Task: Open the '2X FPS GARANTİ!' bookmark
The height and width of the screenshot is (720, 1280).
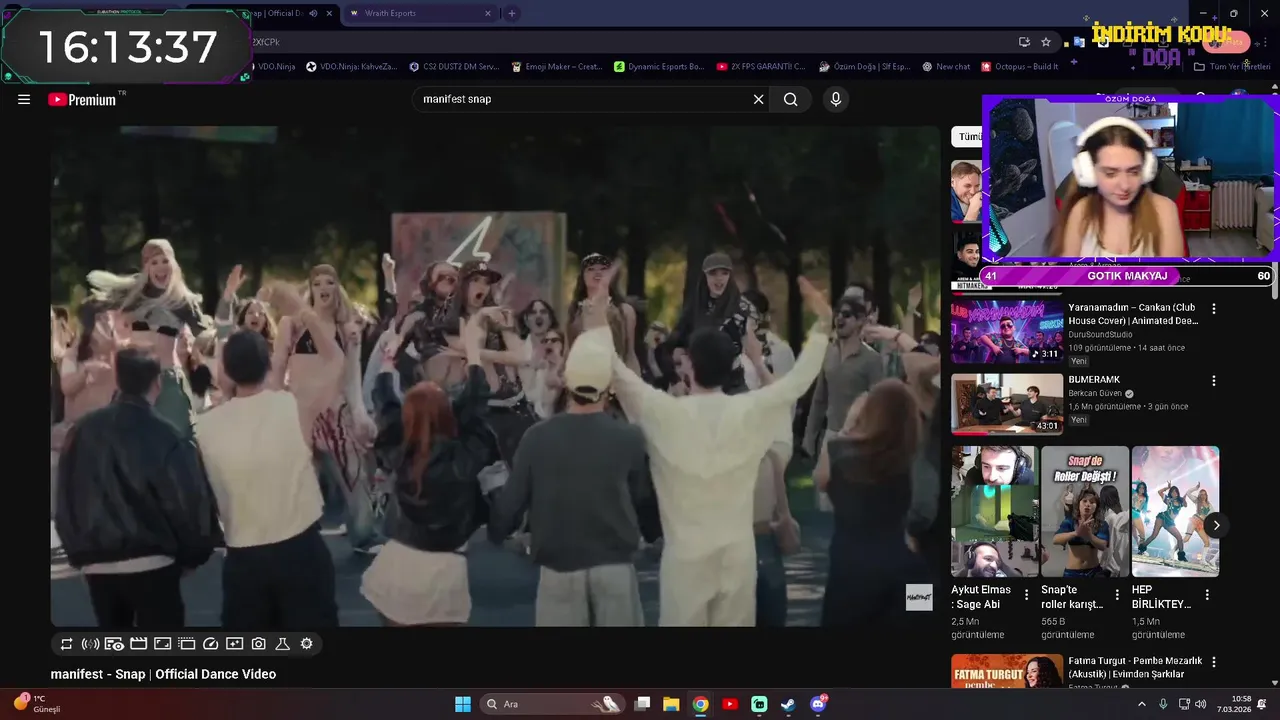Action: [x=761, y=67]
